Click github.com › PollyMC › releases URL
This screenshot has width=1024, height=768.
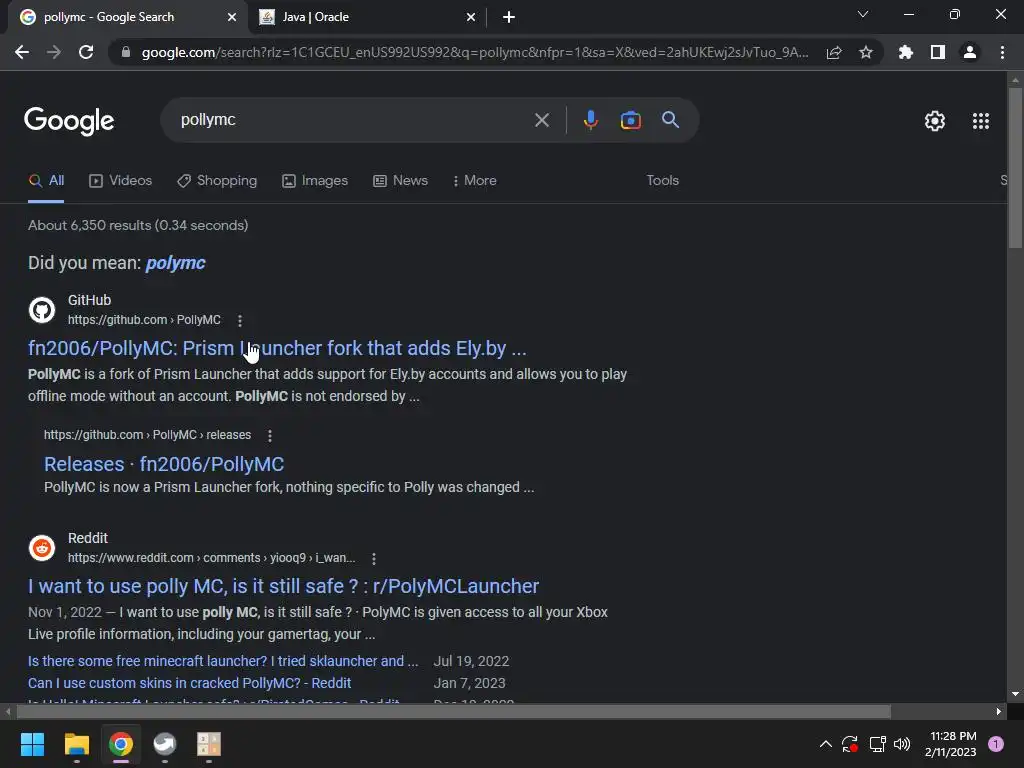147,435
